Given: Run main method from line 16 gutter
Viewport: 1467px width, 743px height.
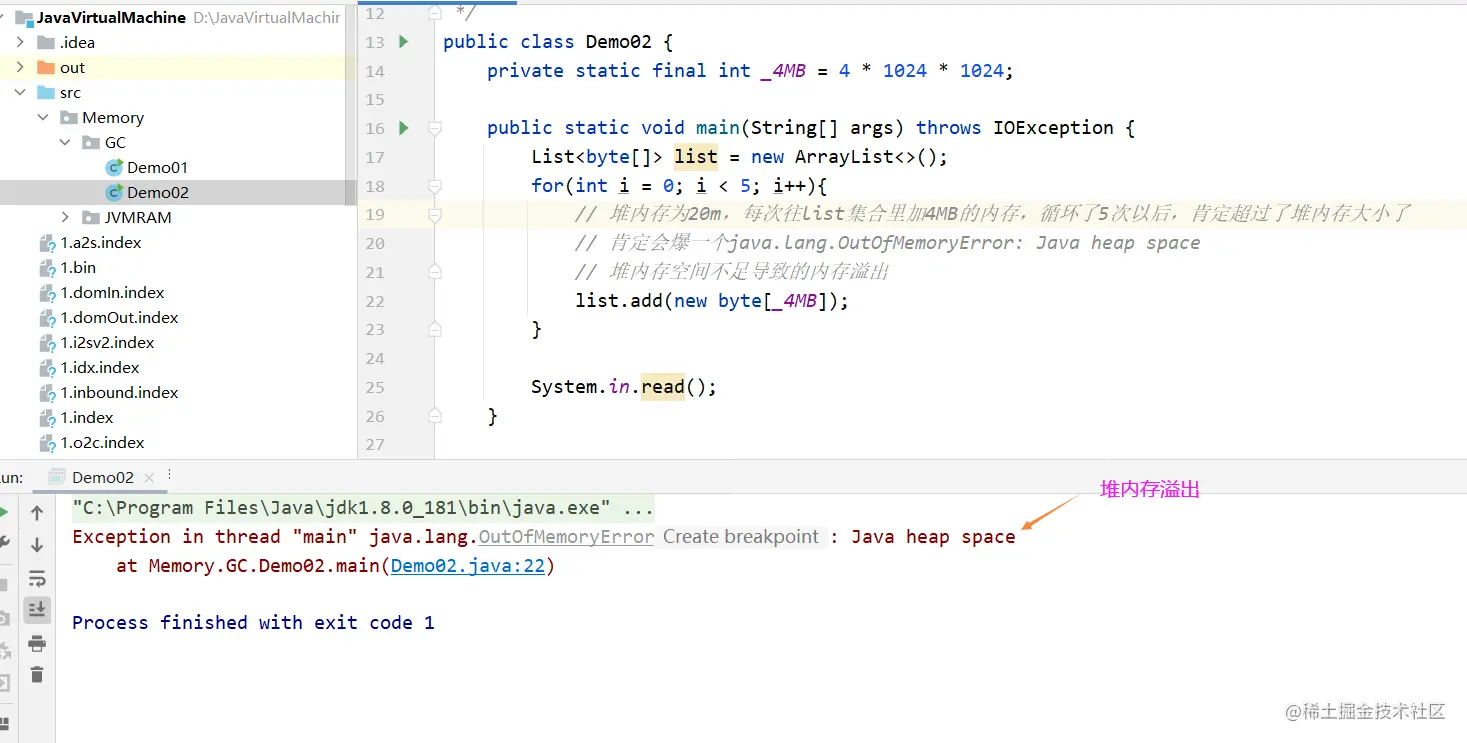Looking at the screenshot, I should click(404, 128).
